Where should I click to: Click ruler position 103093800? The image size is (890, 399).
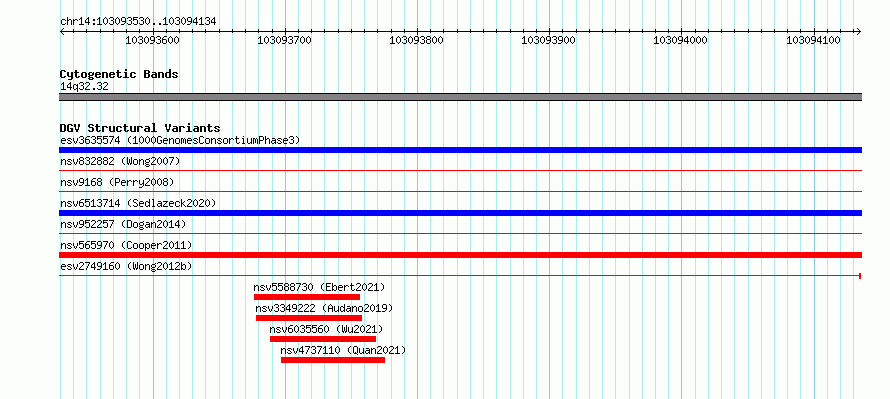(417, 40)
